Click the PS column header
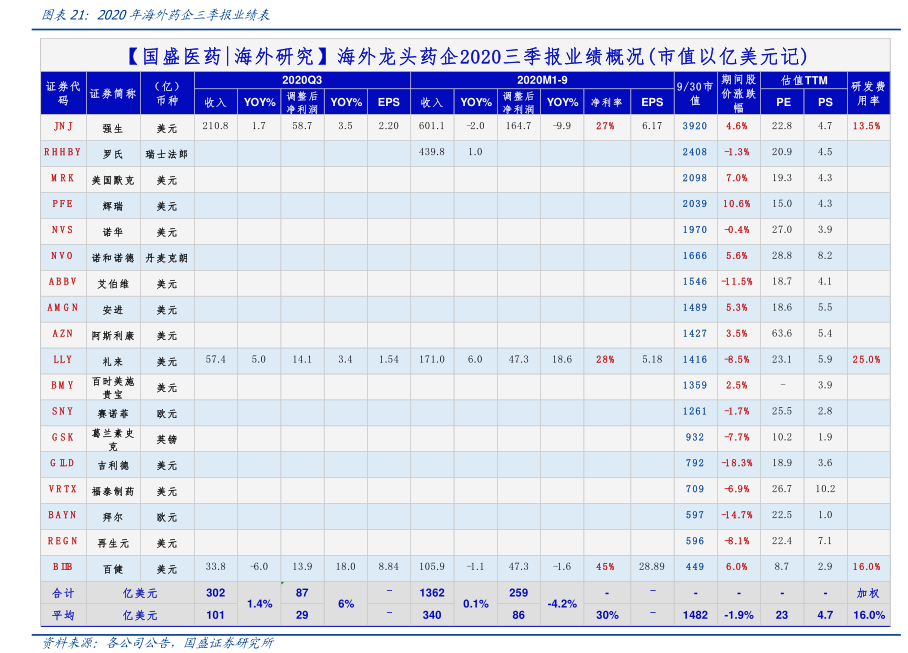Image resolution: width=908 pixels, height=653 pixels. (826, 102)
